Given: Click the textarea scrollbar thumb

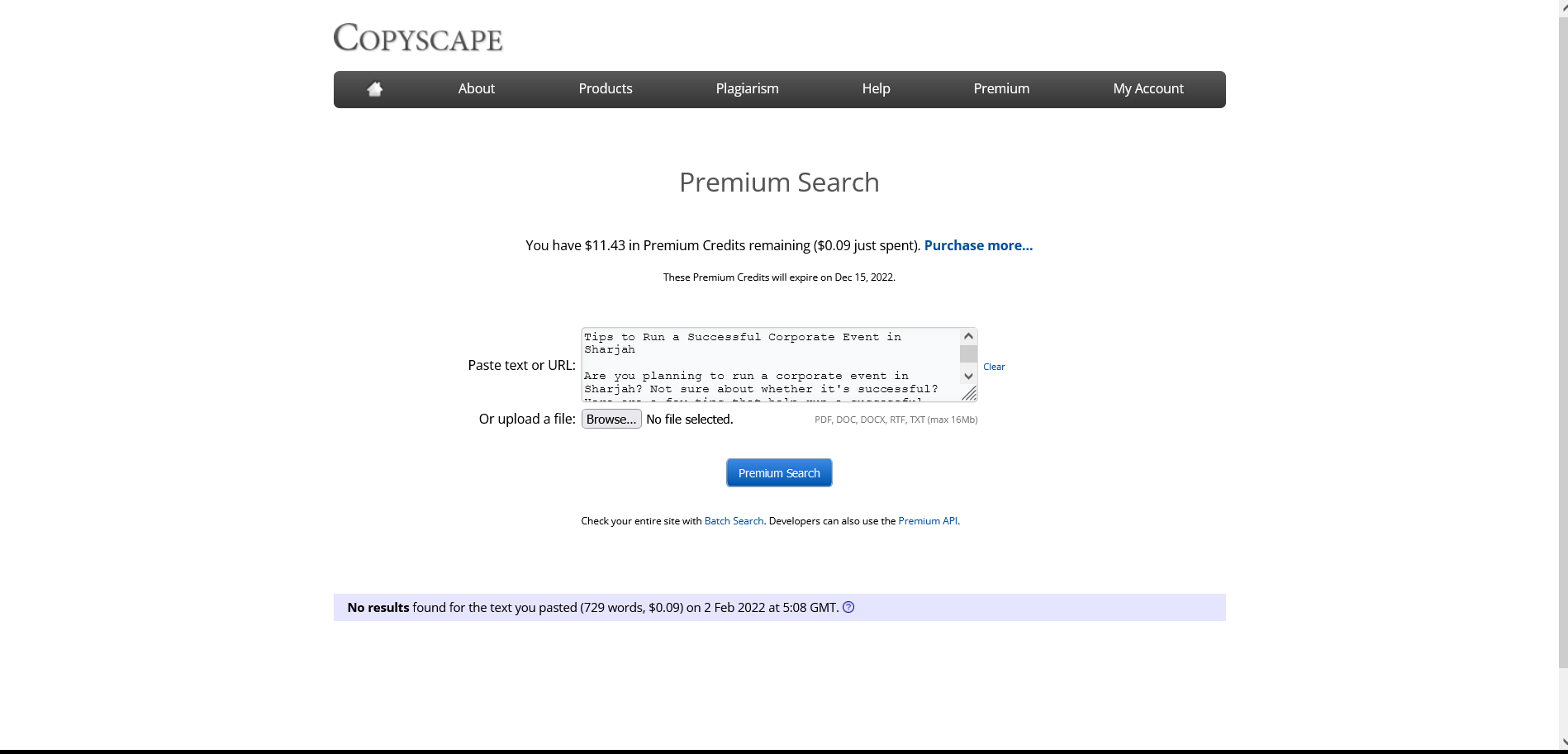Looking at the screenshot, I should tap(968, 353).
